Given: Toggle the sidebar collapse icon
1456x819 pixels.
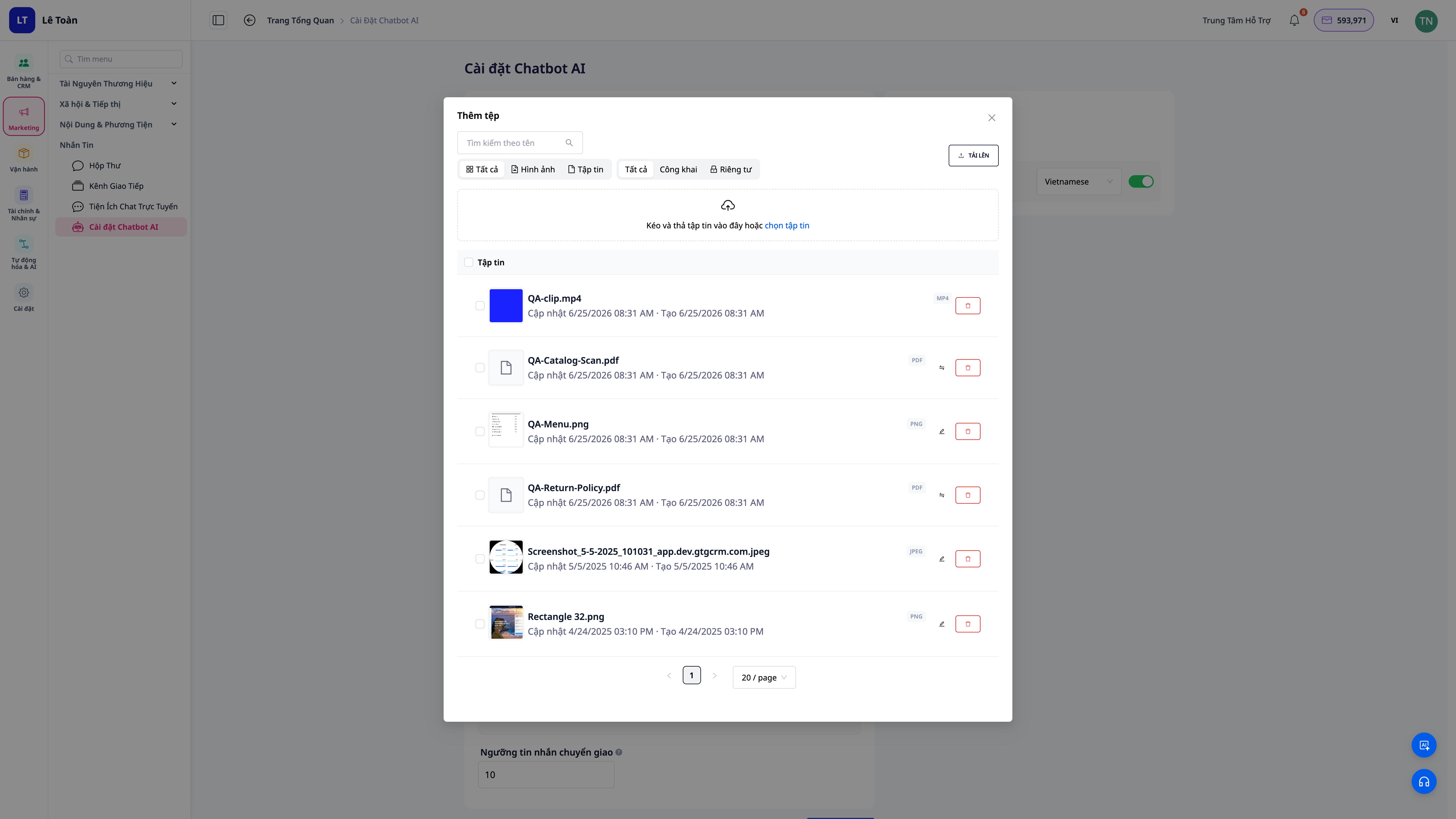Looking at the screenshot, I should coord(218,20).
